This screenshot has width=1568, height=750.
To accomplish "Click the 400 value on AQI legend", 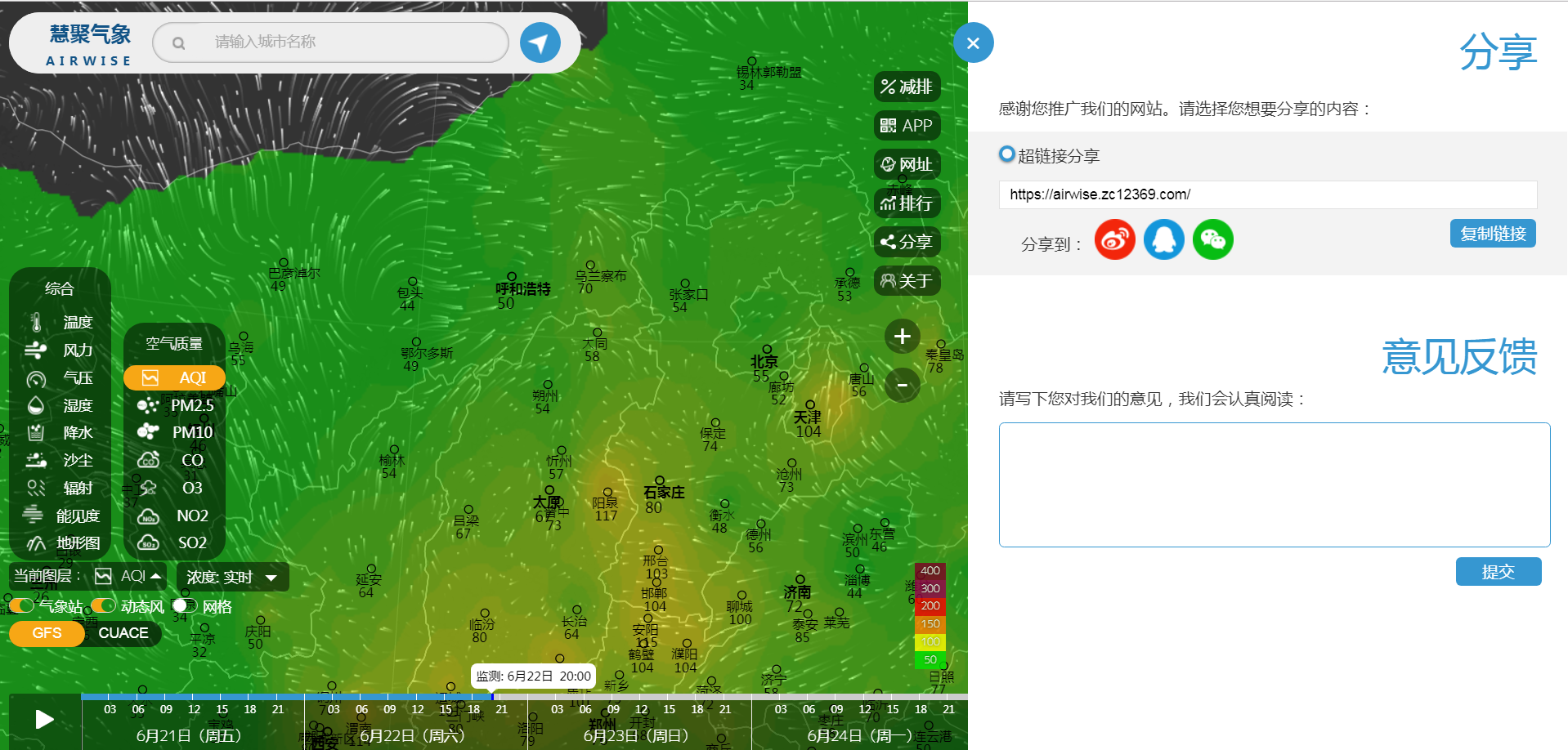I will pos(930,570).
